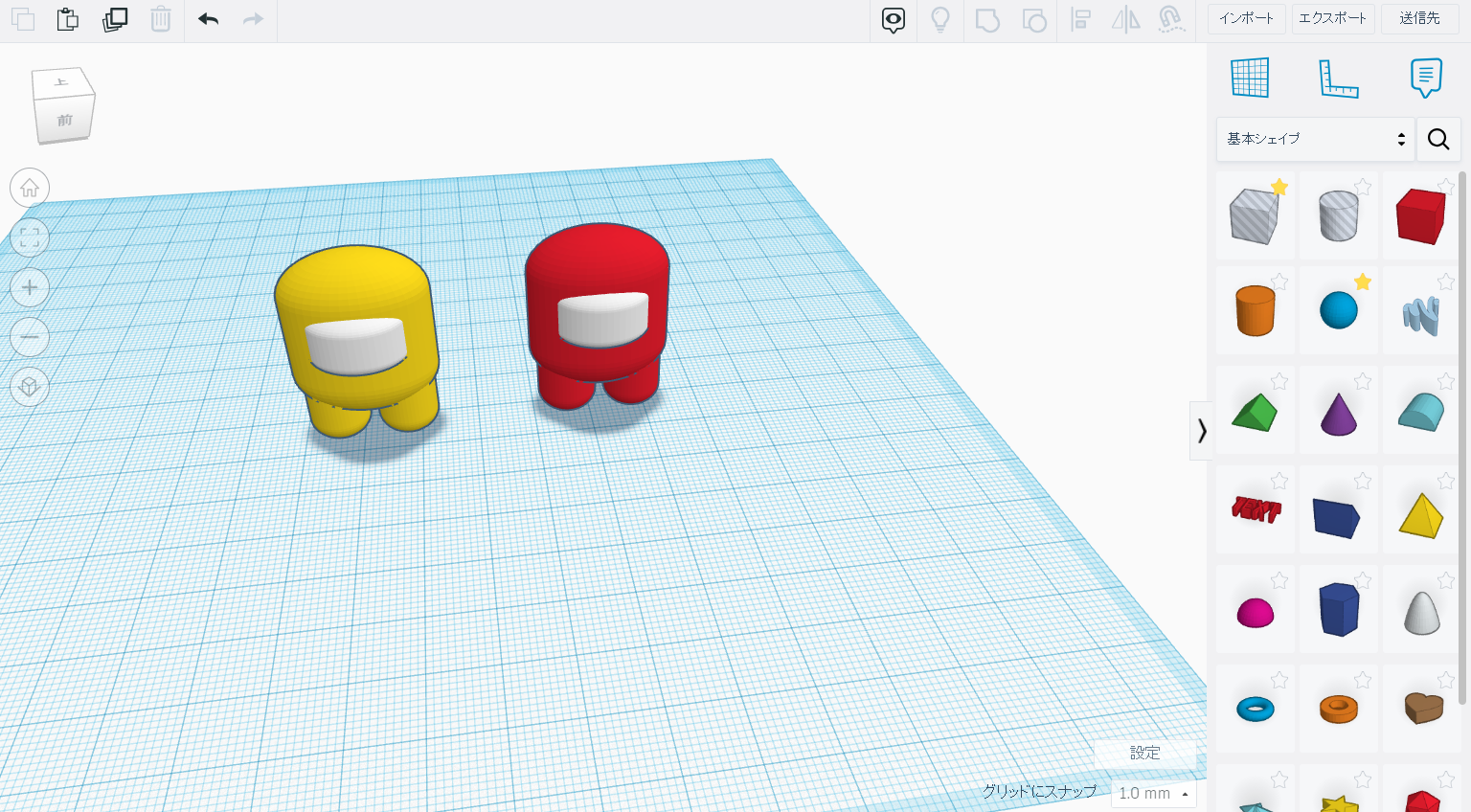Select the red TEXT shape
This screenshot has height=812, width=1471.
(x=1255, y=509)
